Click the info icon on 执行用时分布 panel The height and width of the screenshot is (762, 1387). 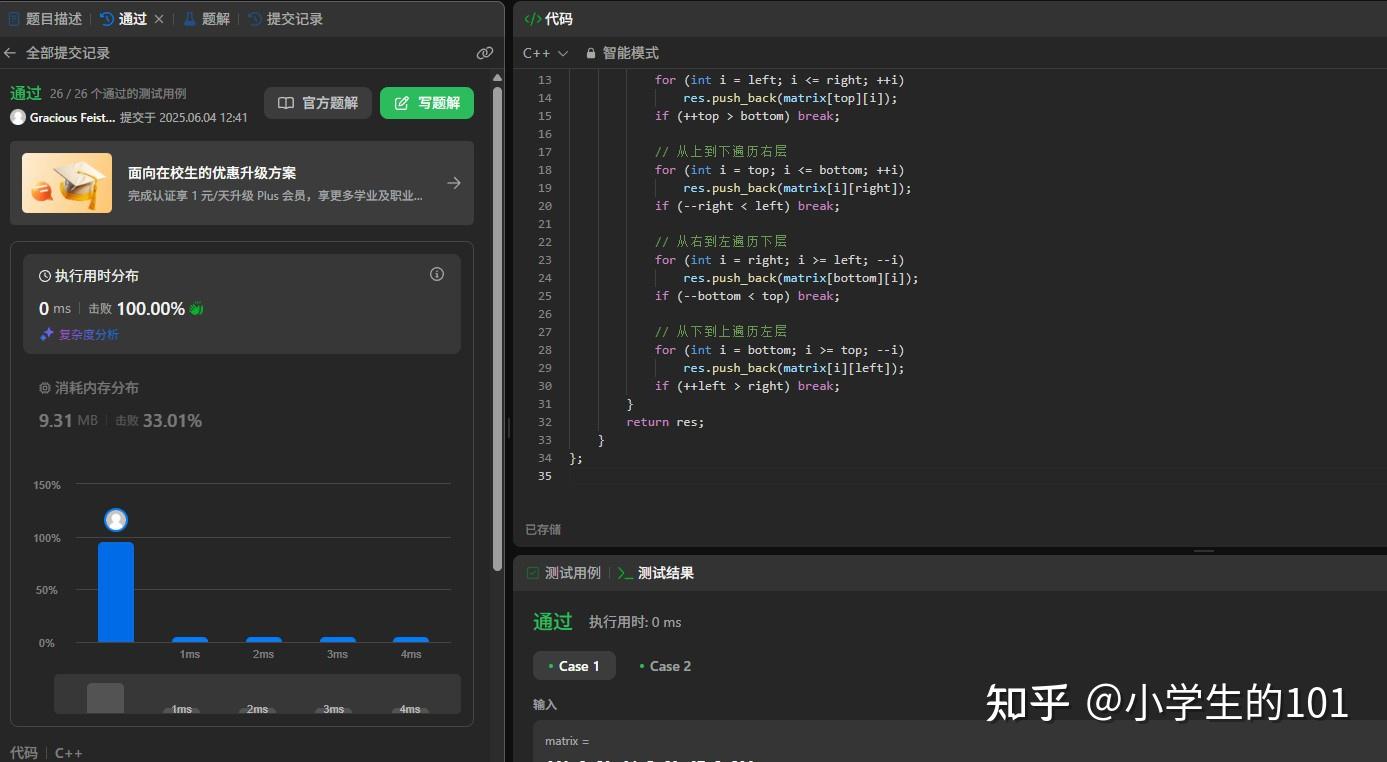(x=436, y=274)
